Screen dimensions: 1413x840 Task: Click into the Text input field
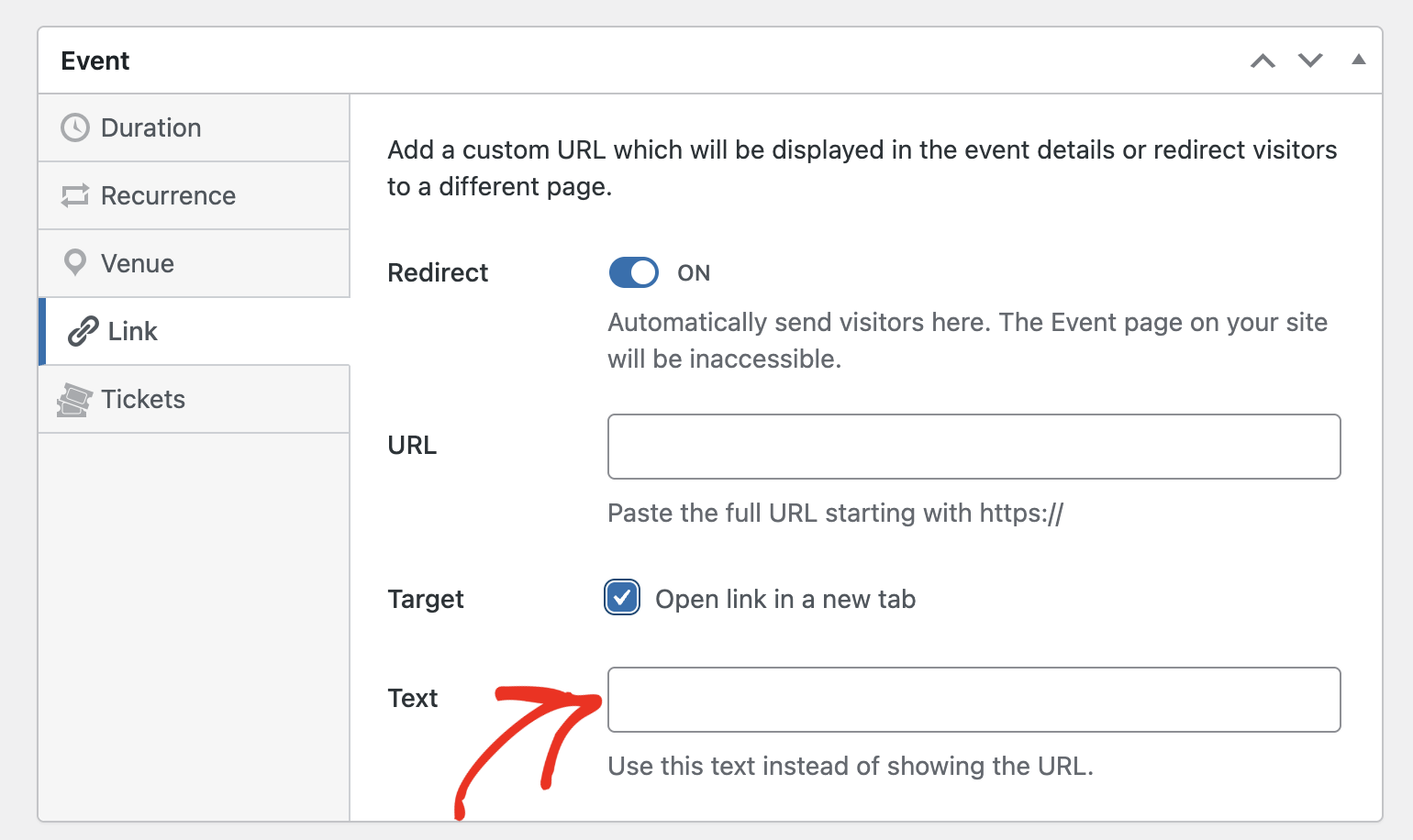coord(974,700)
